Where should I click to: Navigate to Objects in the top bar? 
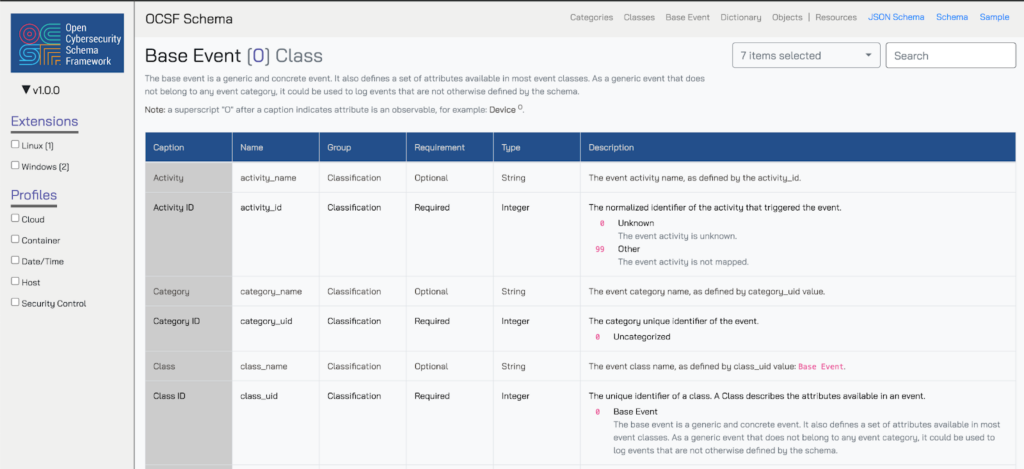[787, 17]
